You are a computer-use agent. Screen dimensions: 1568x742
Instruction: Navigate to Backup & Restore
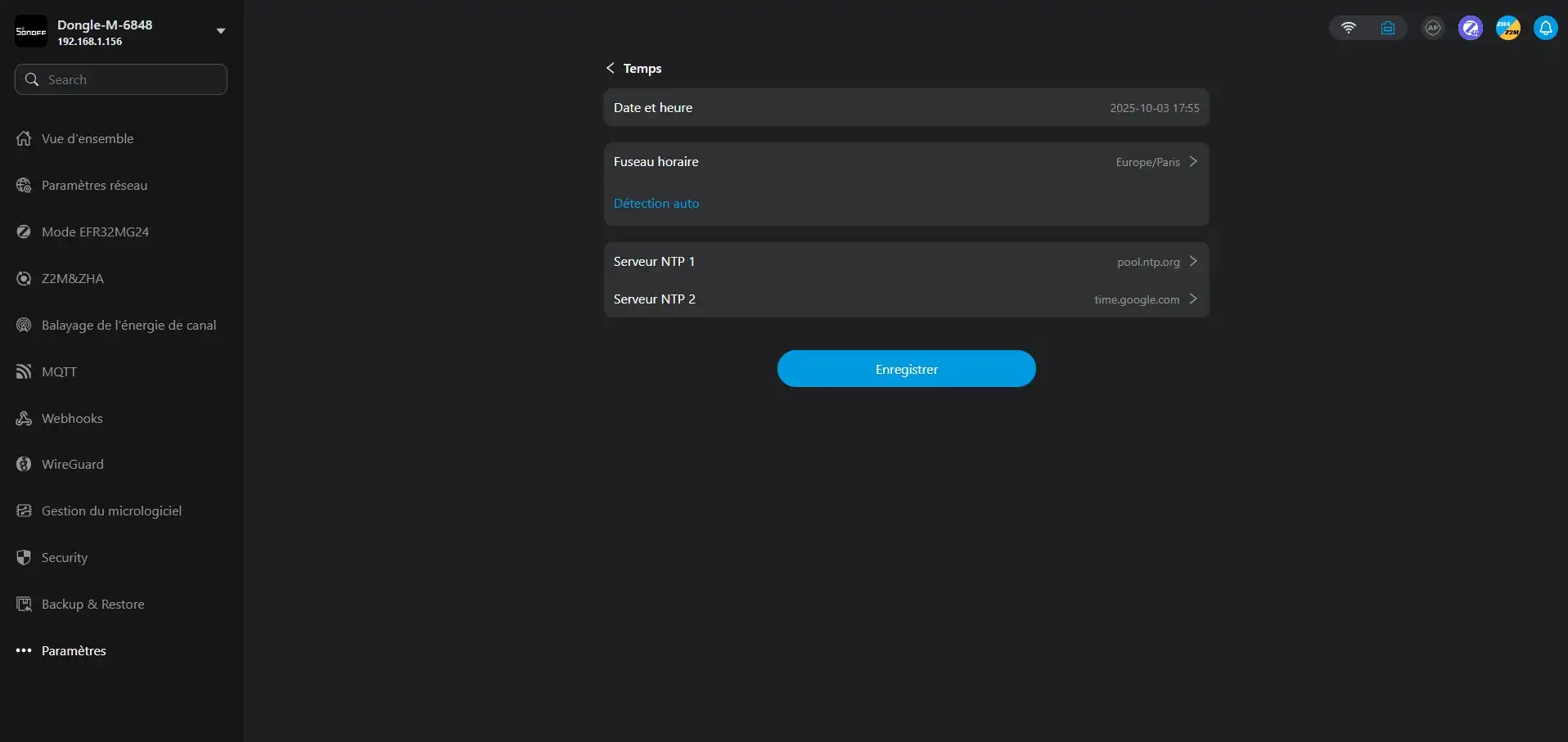pyautogui.click(x=92, y=605)
